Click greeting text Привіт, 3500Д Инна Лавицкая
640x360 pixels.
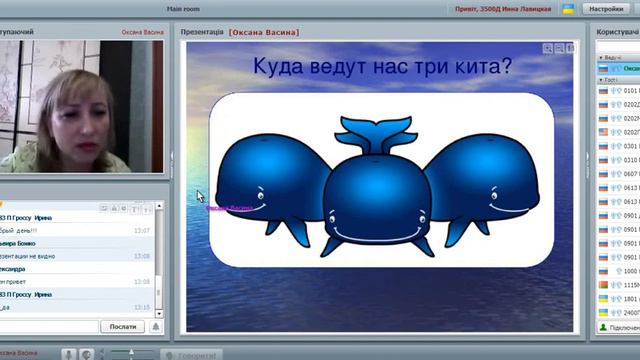click(503, 9)
